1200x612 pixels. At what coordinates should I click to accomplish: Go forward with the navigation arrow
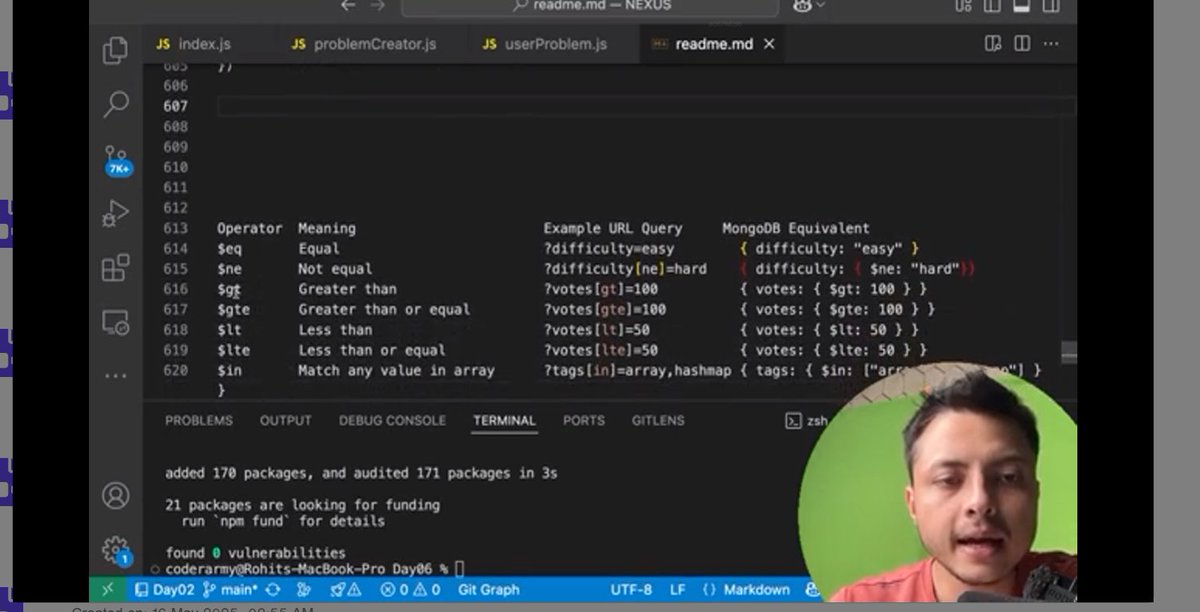coord(376,5)
